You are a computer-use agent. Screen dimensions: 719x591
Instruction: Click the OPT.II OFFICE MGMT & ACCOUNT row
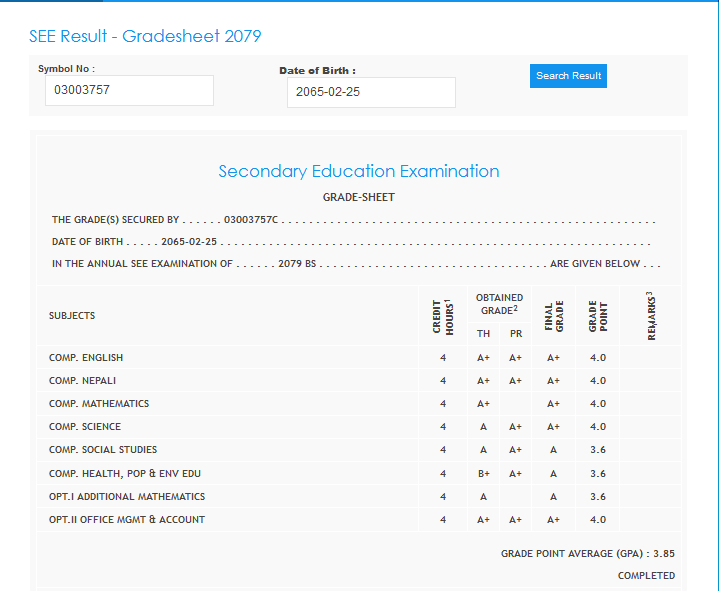[x=127, y=520]
